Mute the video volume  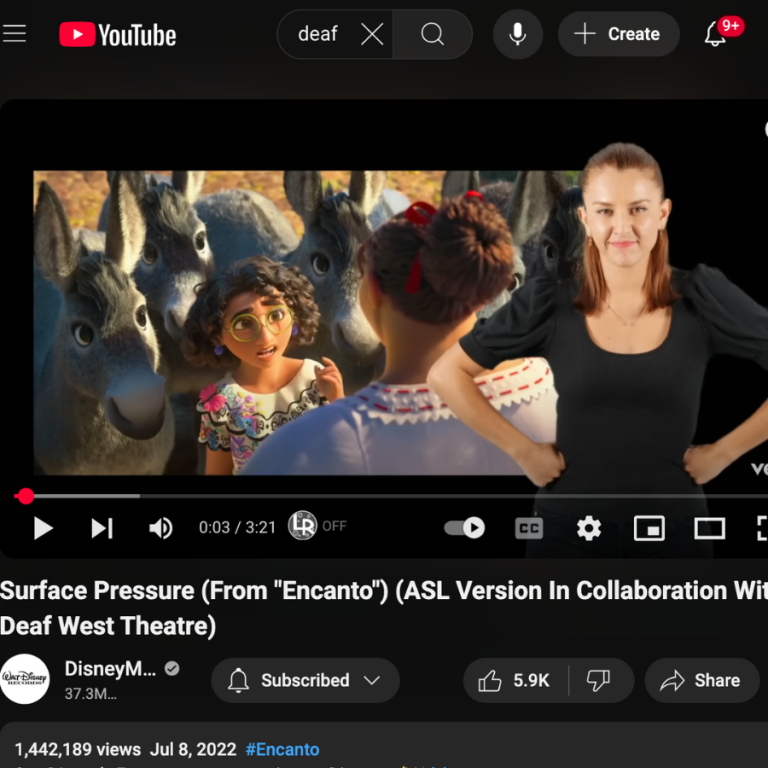click(161, 528)
